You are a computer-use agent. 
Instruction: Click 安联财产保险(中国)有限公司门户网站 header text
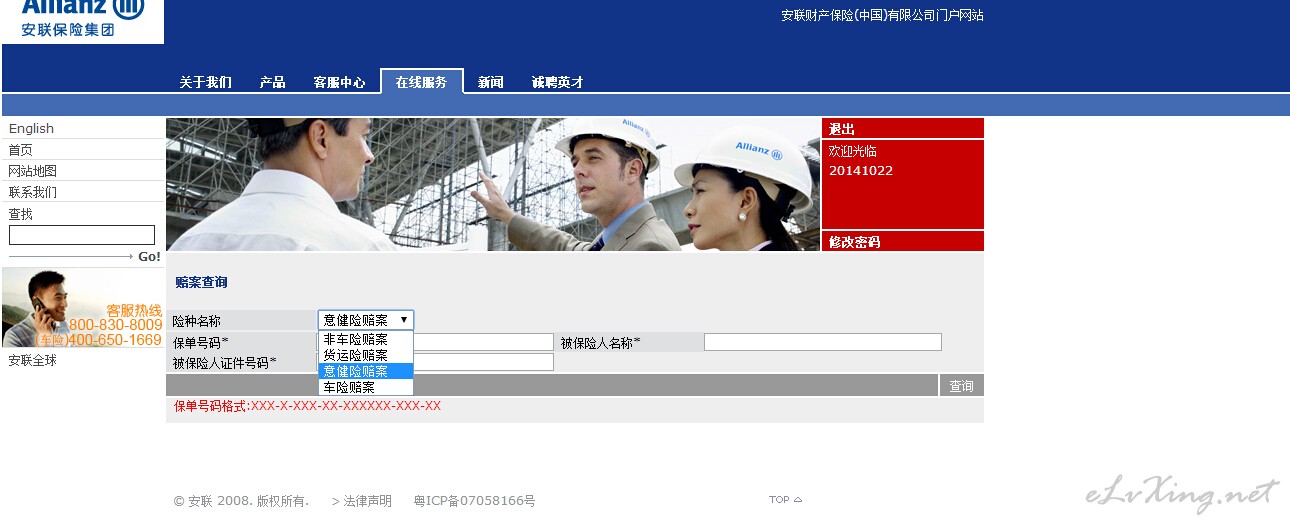(882, 15)
